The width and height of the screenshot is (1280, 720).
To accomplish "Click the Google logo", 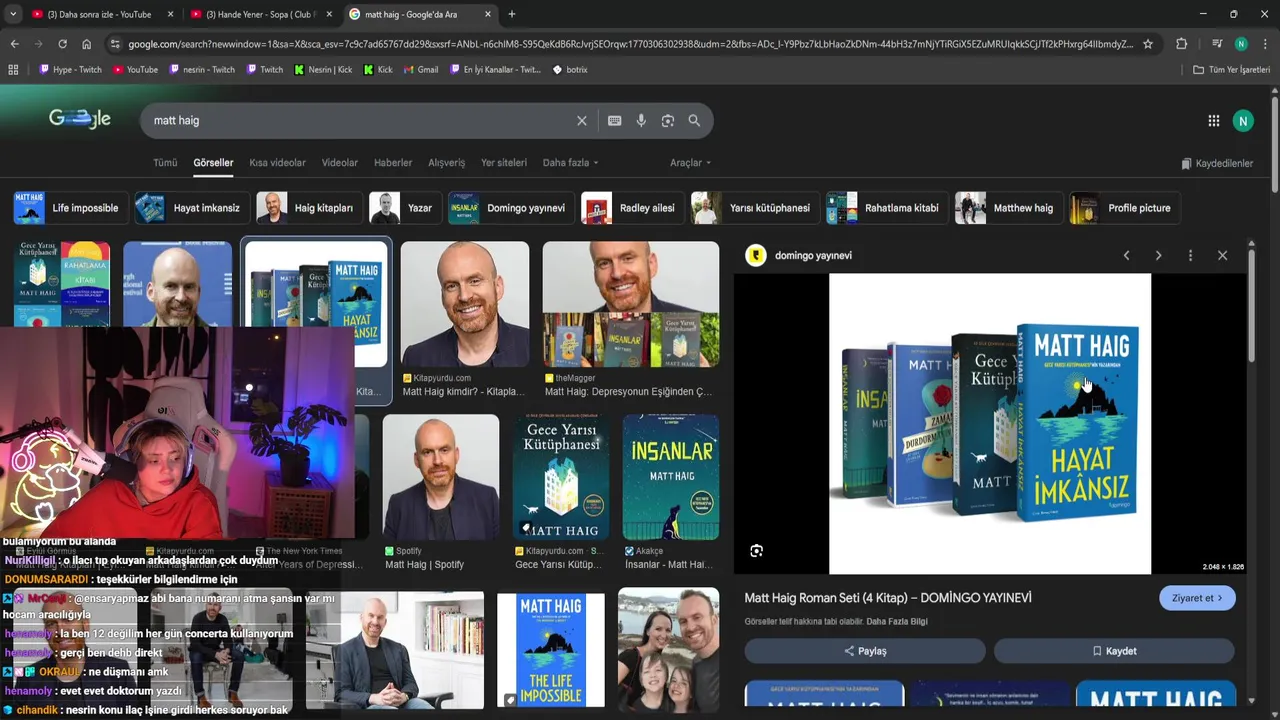I will point(80,119).
